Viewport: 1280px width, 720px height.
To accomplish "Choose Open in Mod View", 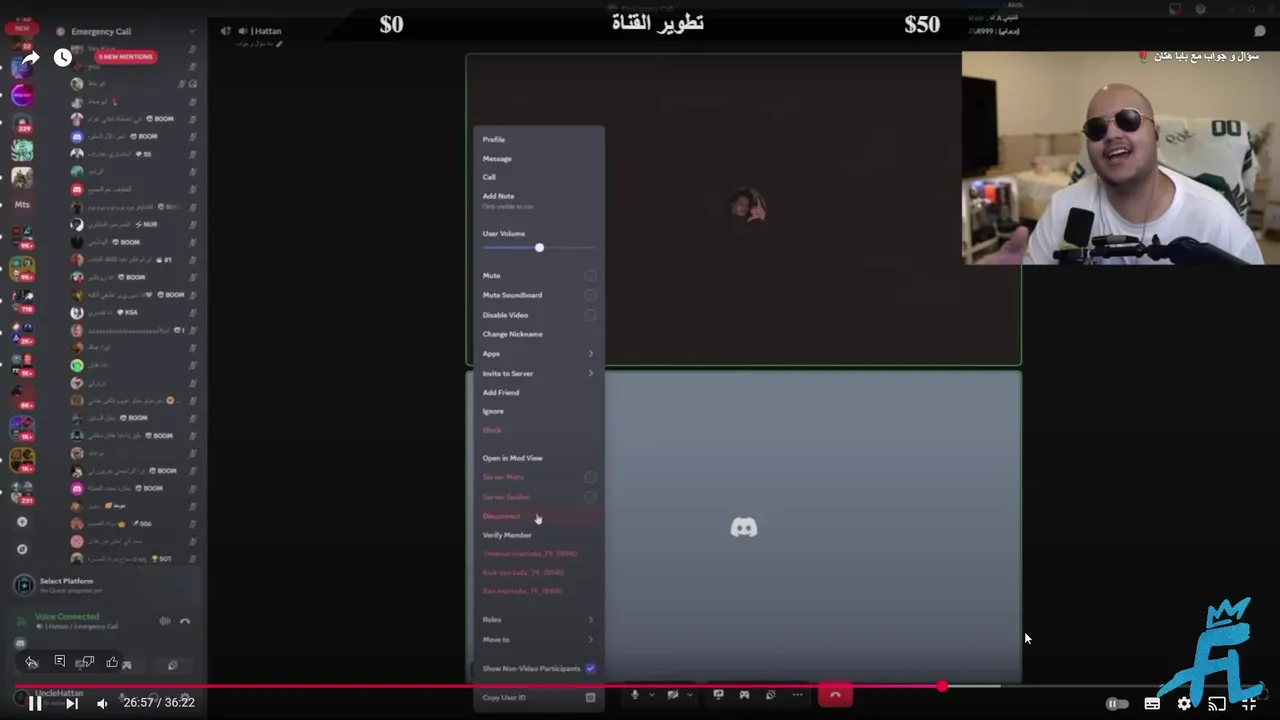I will tap(538, 458).
